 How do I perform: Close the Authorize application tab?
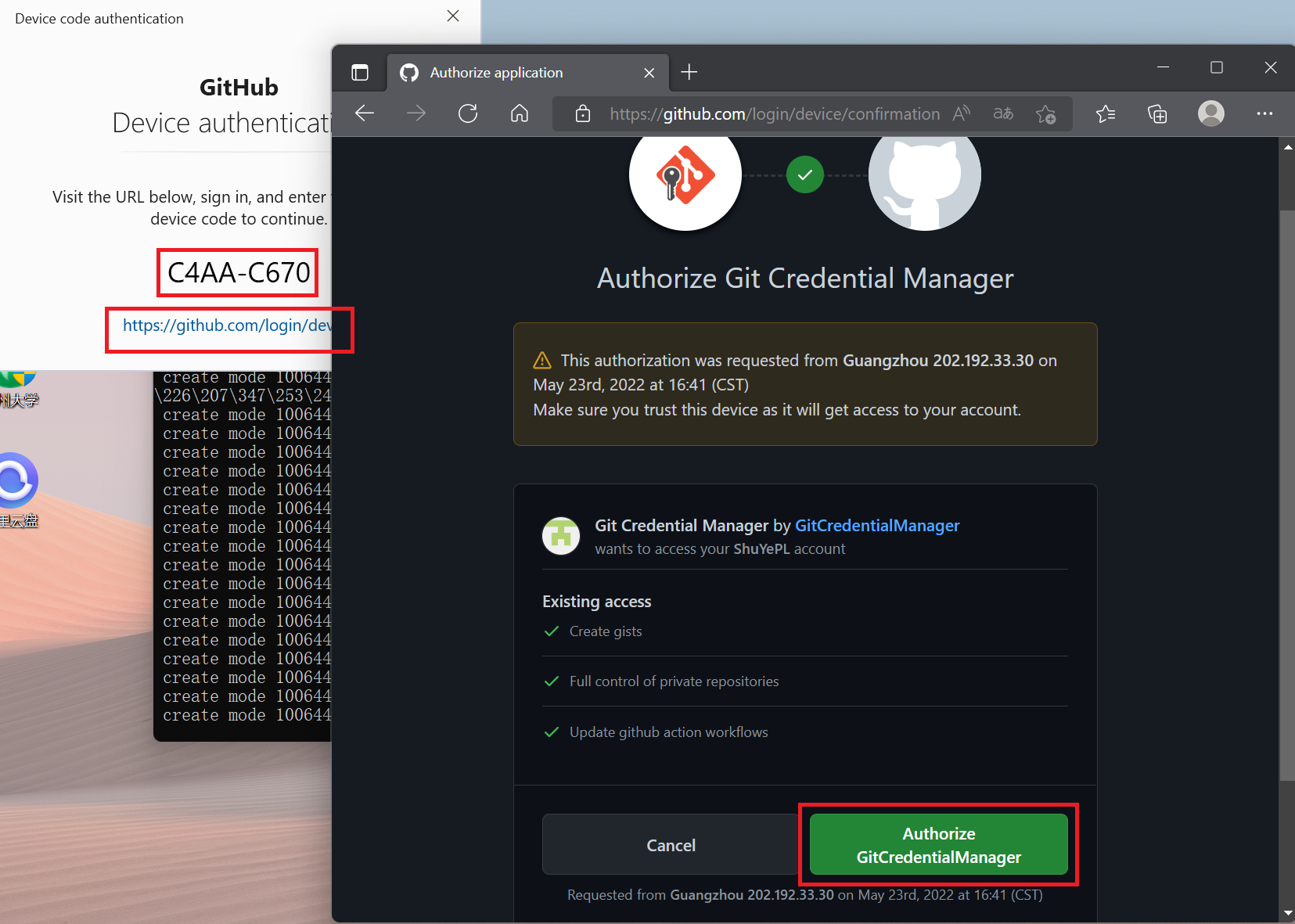pyautogui.click(x=649, y=73)
